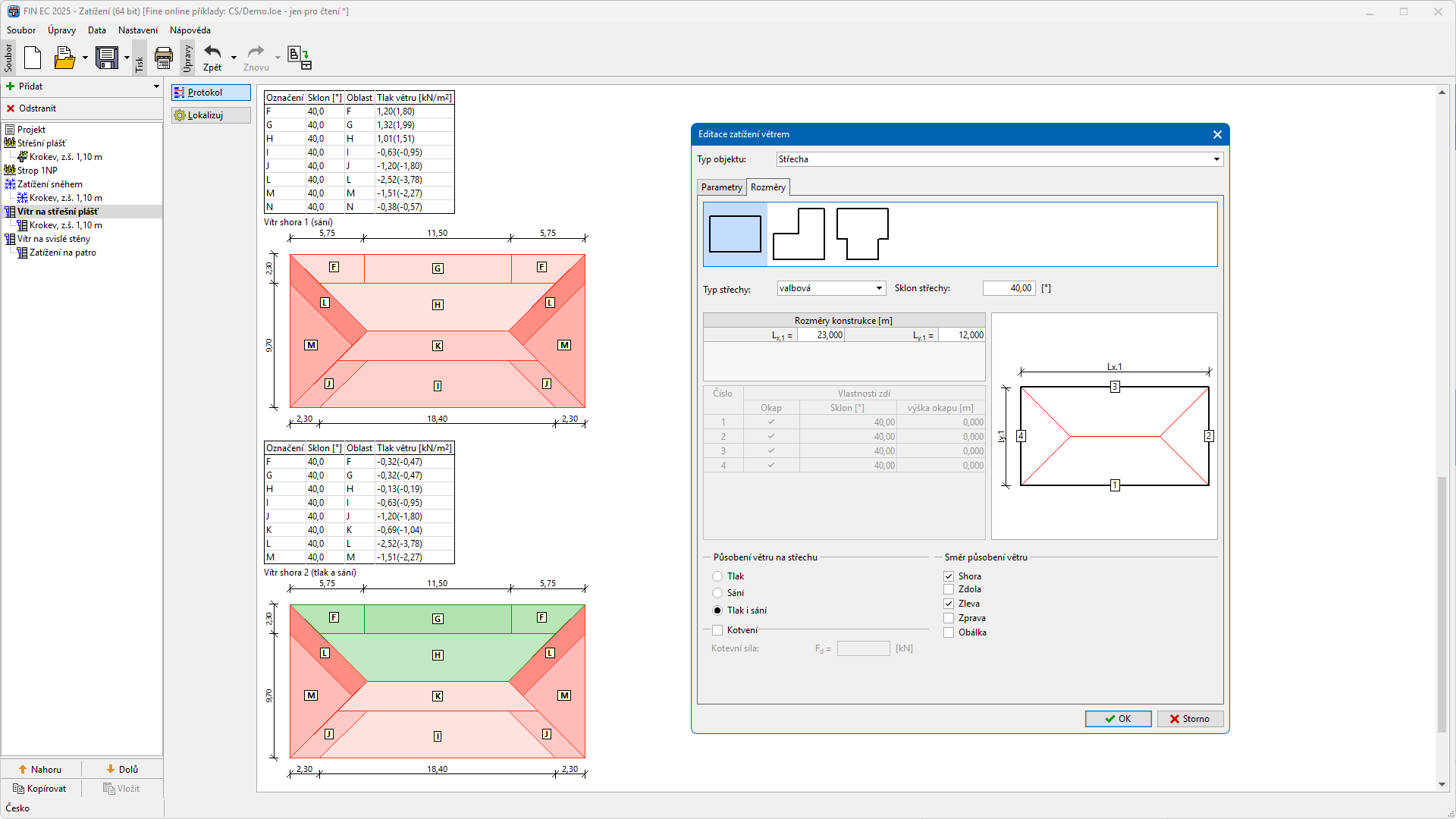
Task: Toggle the Kotvení checkbox
Action: tap(717, 630)
